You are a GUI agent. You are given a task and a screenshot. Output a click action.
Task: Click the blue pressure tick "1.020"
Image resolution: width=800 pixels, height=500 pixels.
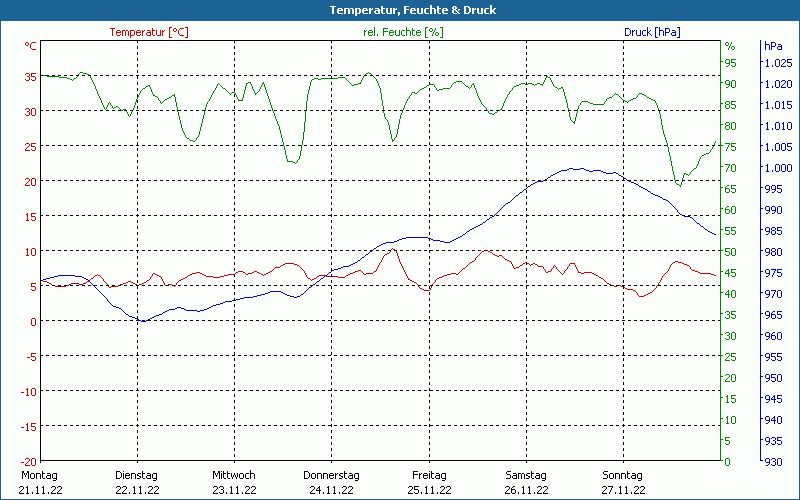tap(778, 84)
